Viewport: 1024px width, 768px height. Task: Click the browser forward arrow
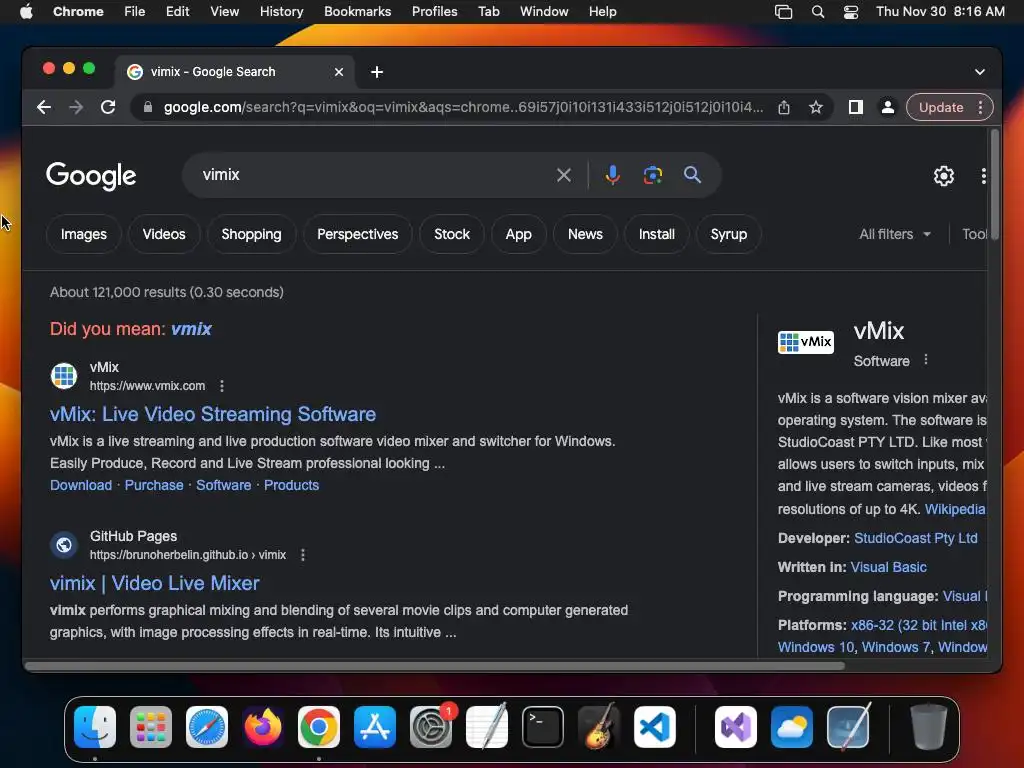(x=76, y=107)
